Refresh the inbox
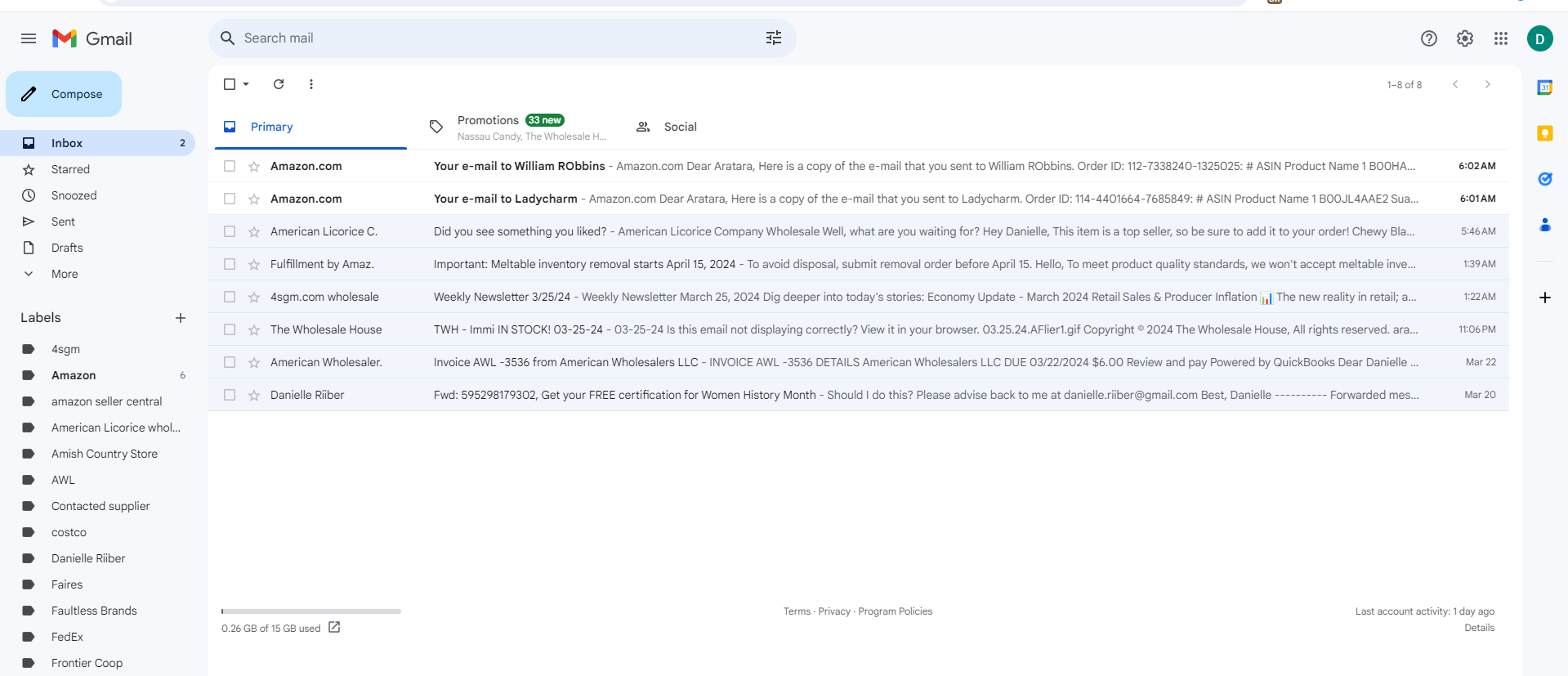Viewport: 1568px width, 676px height. [x=279, y=84]
